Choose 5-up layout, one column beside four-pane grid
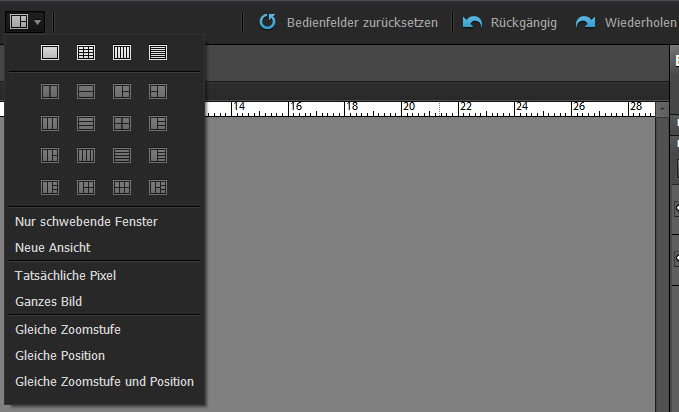This screenshot has height=412, width=679. pos(86,188)
